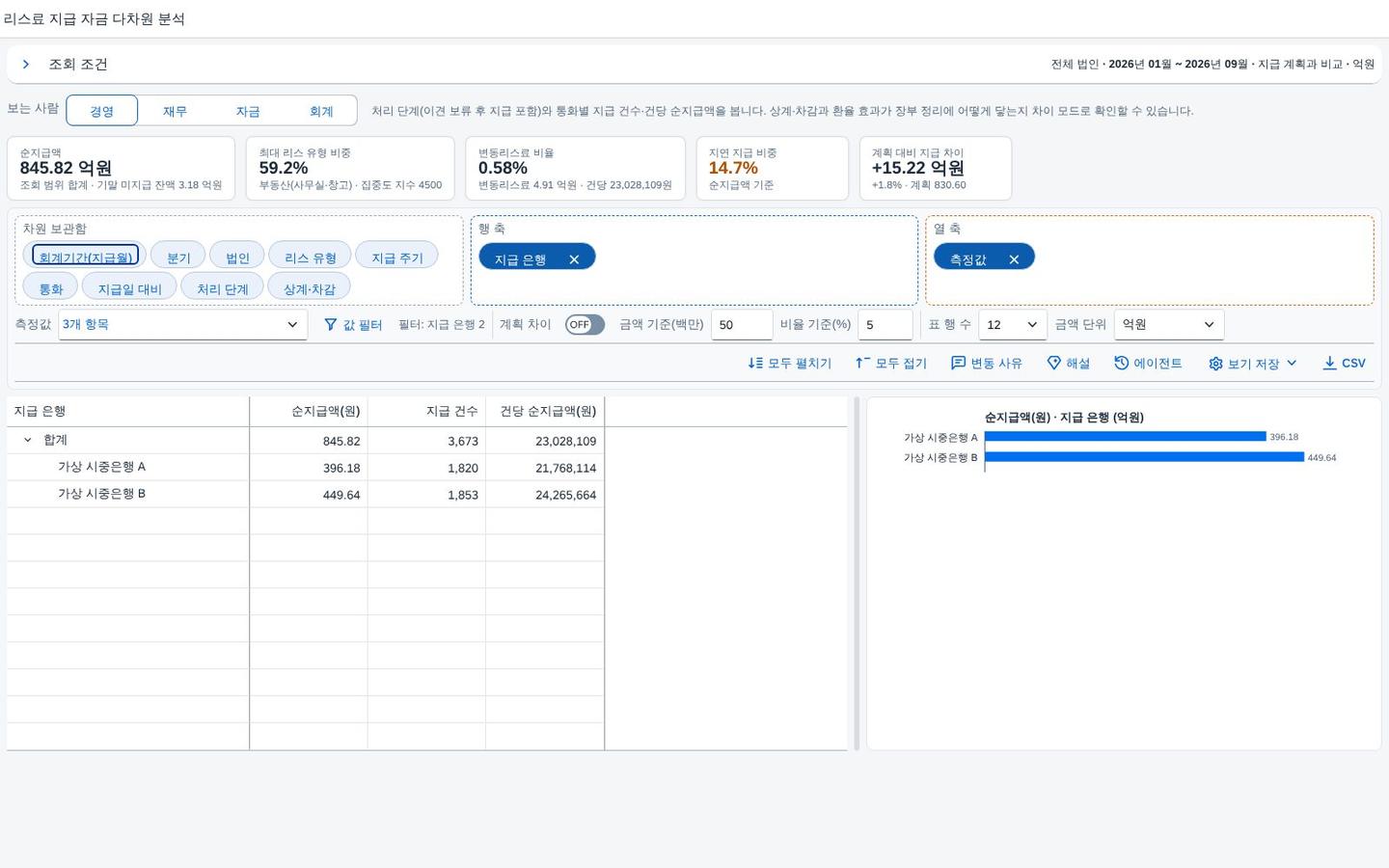Switch to the 자금 view tab
This screenshot has height=868, width=1389.
click(x=248, y=111)
